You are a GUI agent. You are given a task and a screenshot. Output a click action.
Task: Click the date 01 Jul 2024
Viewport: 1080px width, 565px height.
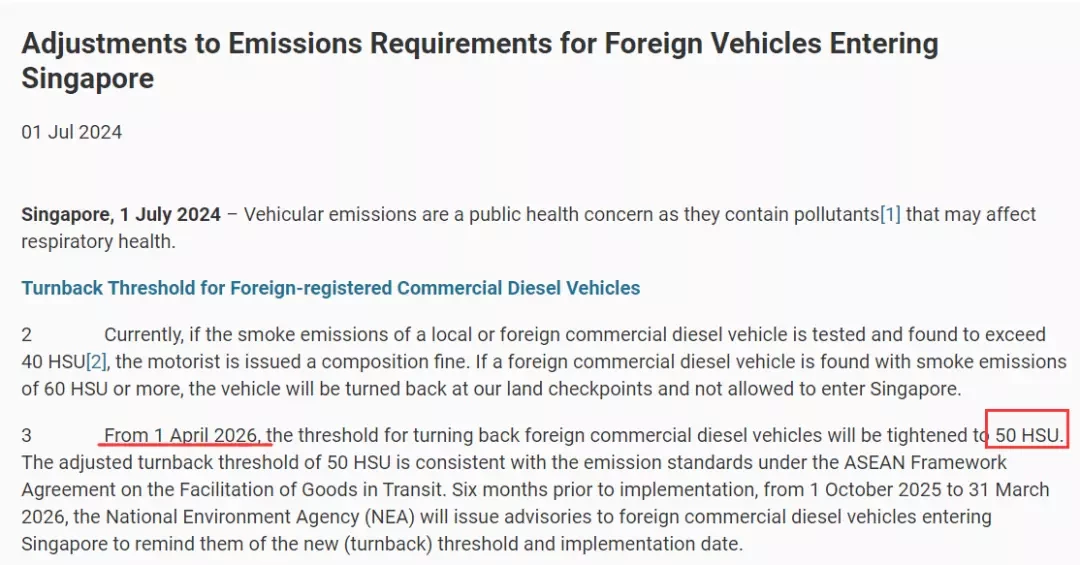(72, 132)
